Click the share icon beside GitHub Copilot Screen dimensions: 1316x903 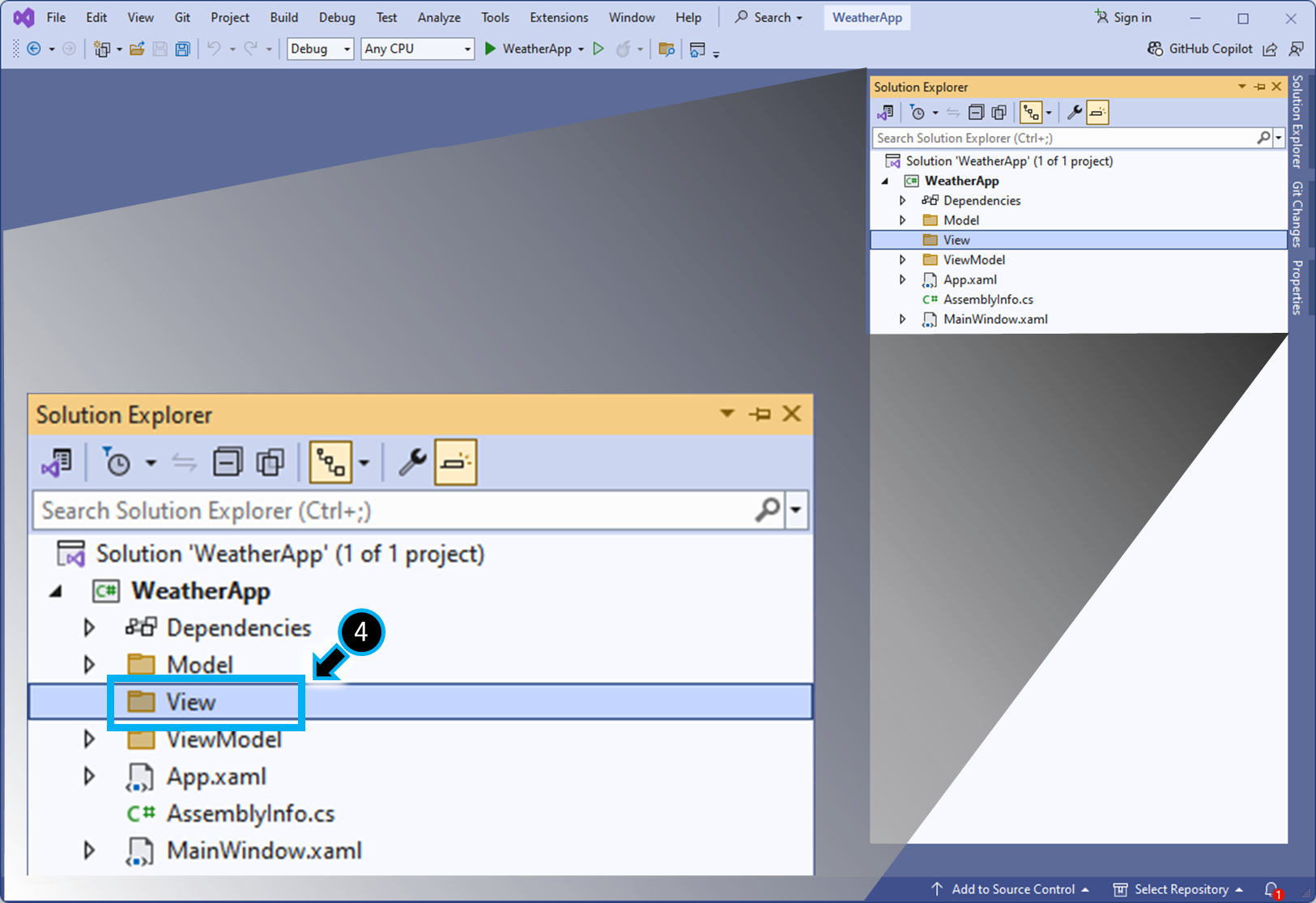click(x=1270, y=49)
